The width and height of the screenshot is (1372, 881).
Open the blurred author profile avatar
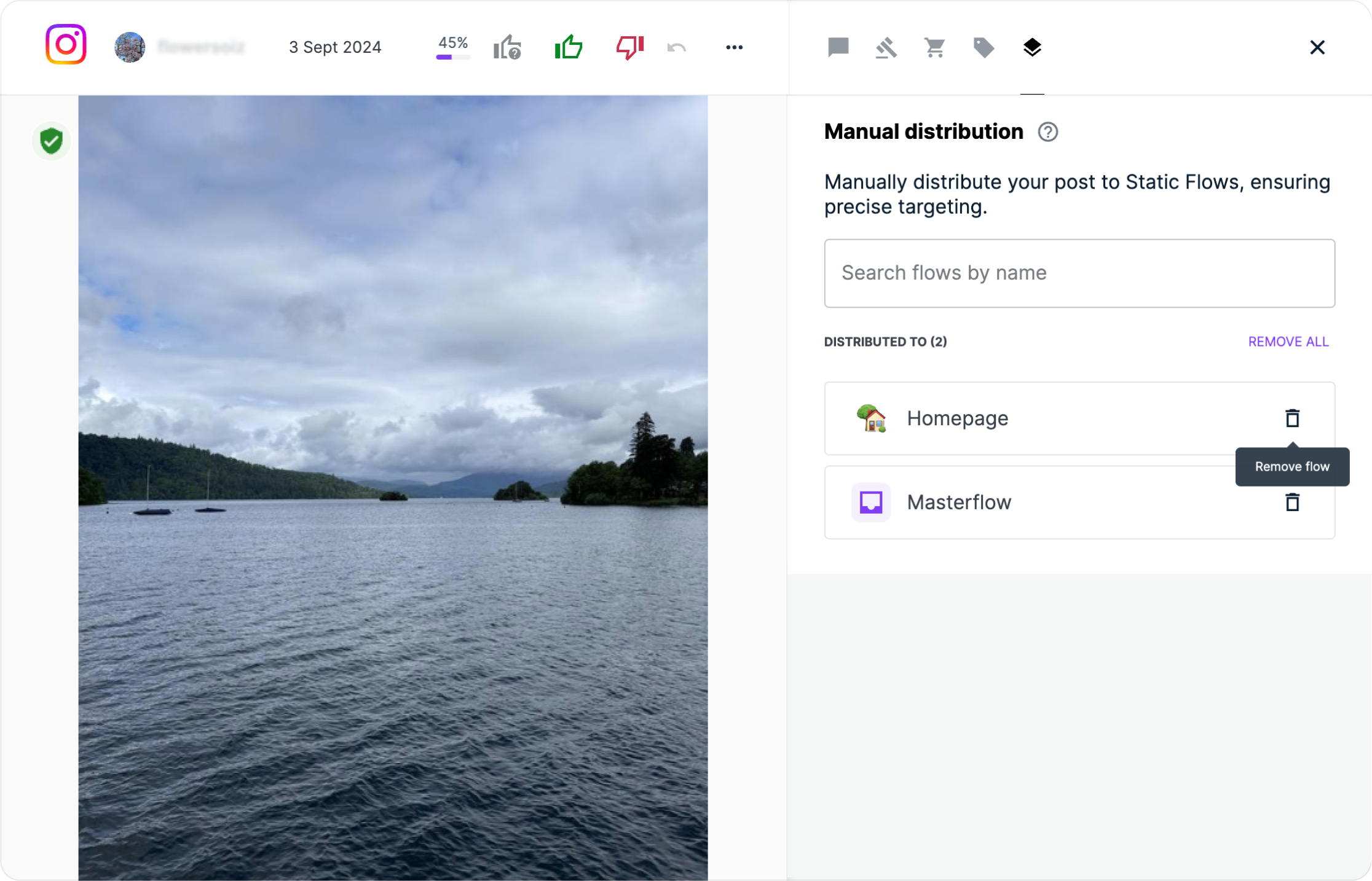[130, 47]
